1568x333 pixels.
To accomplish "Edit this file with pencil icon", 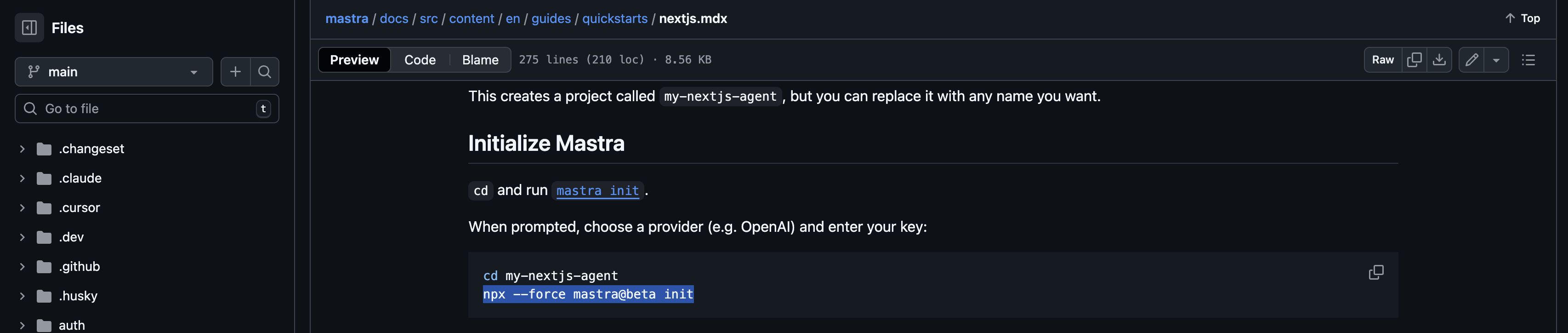I will [1472, 60].
